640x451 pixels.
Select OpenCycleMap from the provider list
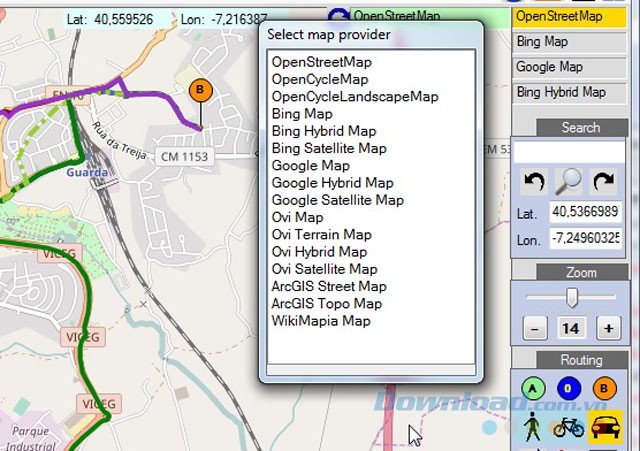click(x=320, y=79)
